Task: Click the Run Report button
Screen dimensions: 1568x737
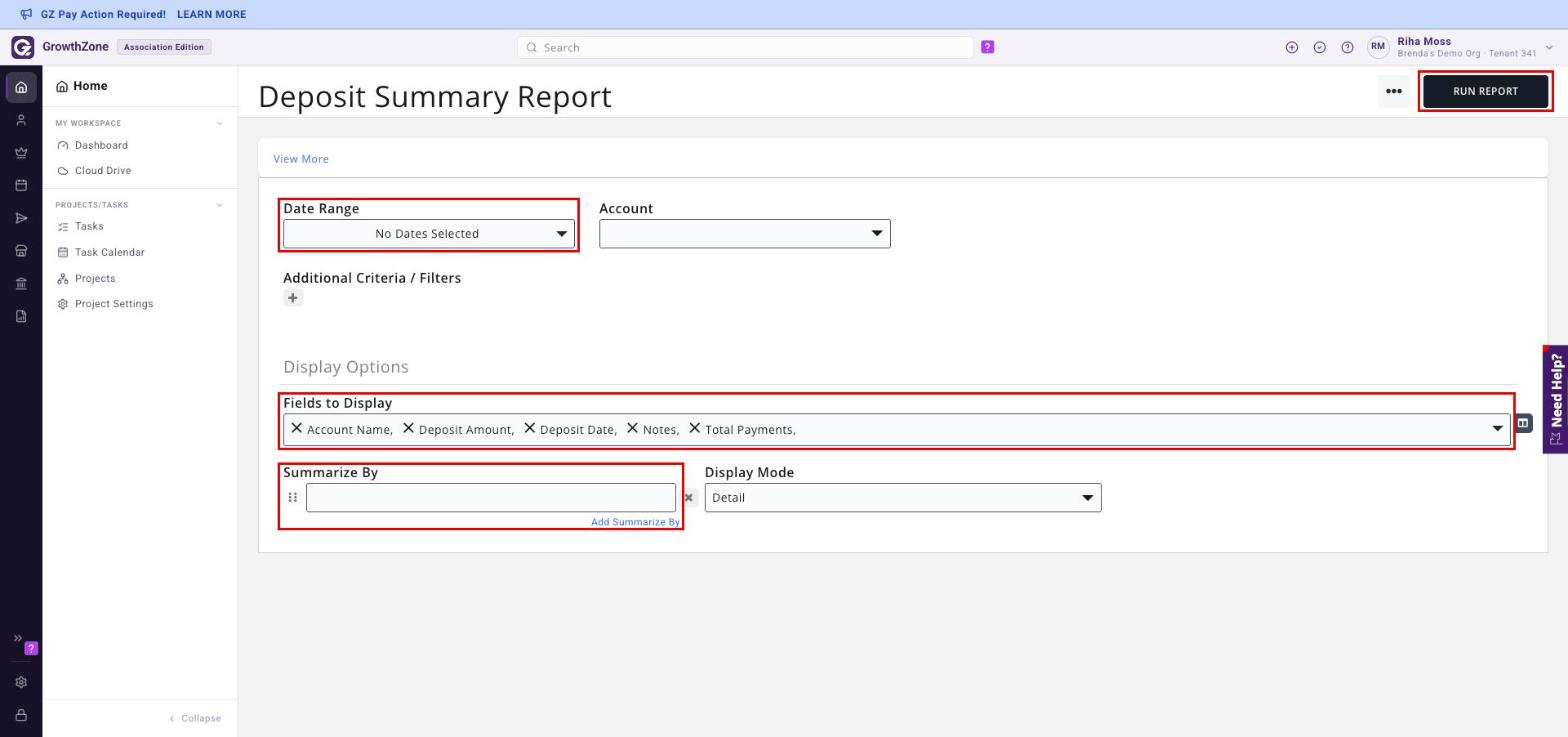Action: tap(1486, 91)
